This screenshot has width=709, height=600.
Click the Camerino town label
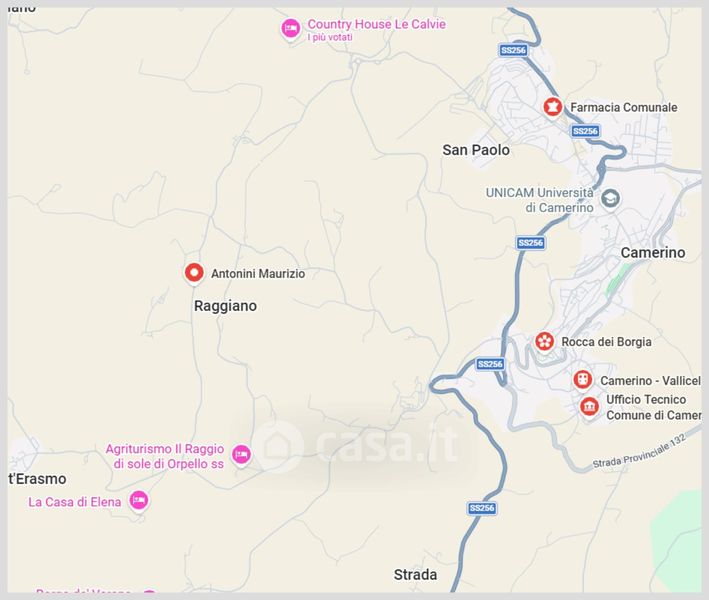tap(653, 253)
